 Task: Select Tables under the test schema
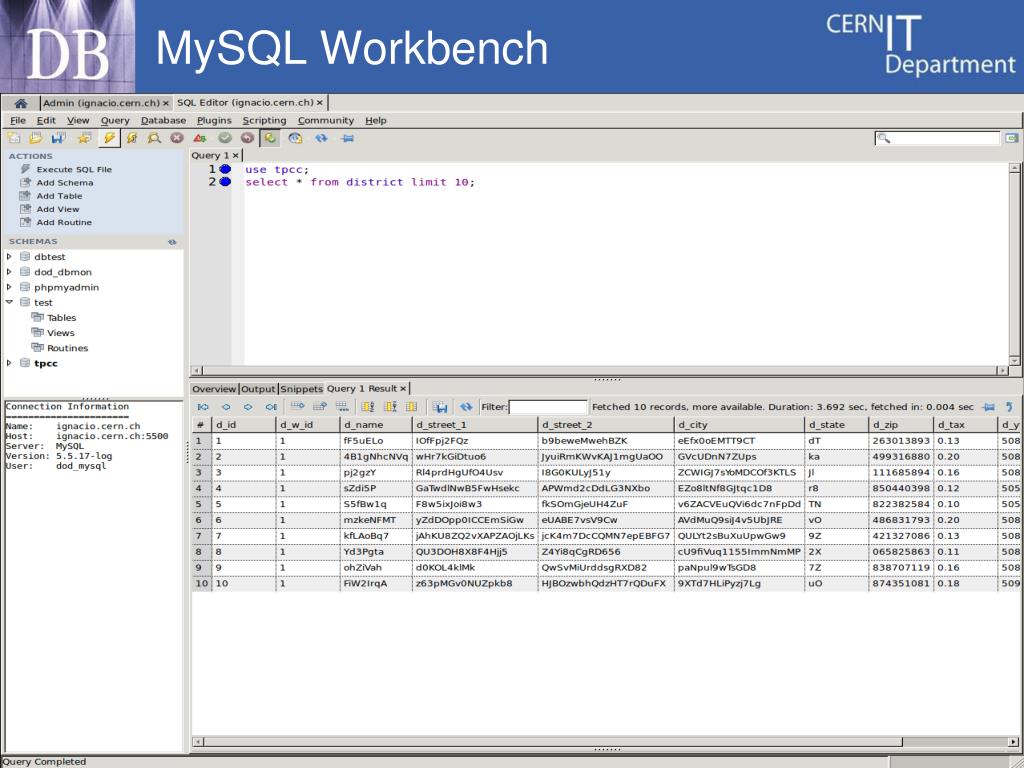coord(61,317)
